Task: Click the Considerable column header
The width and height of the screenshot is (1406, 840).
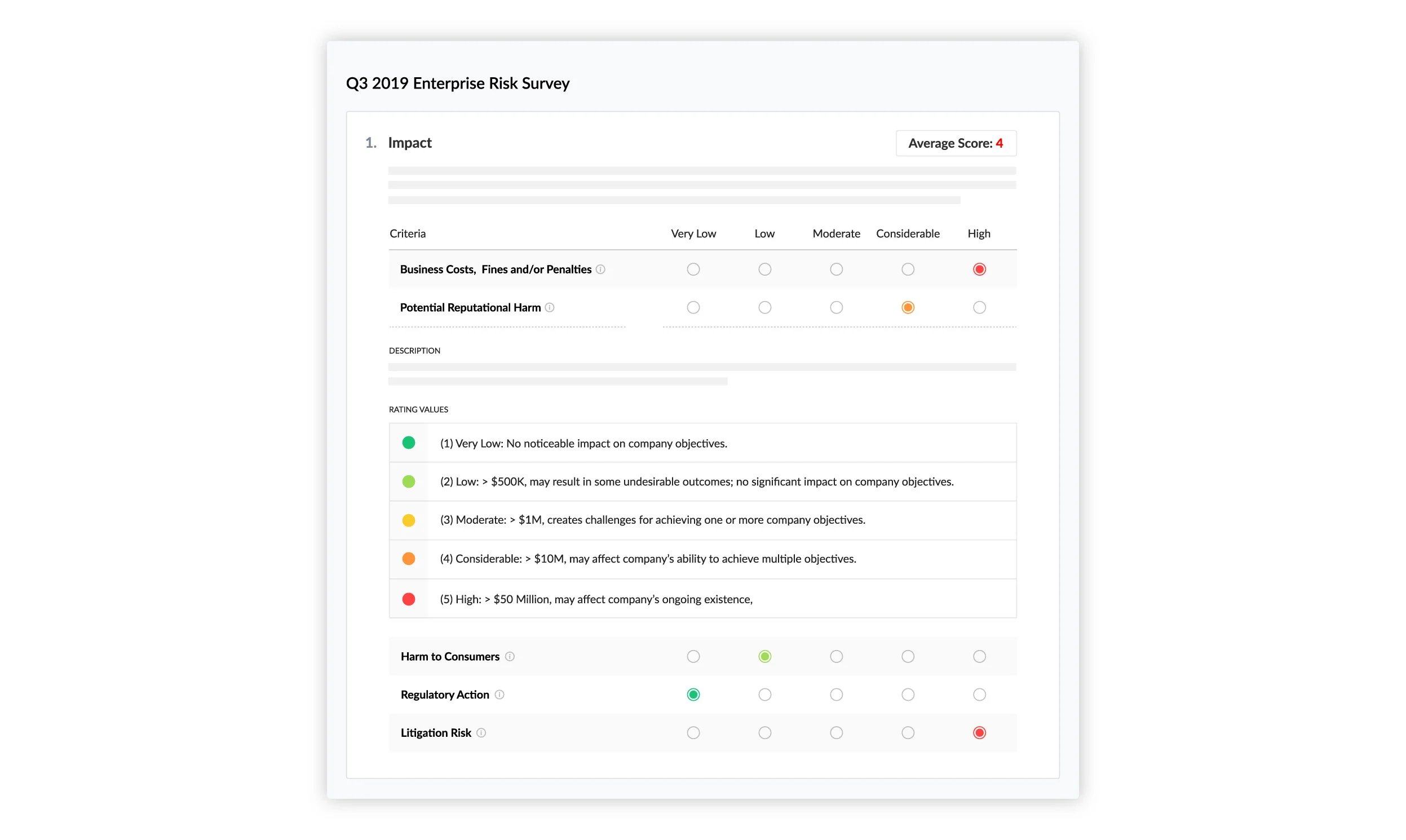Action: (x=908, y=234)
